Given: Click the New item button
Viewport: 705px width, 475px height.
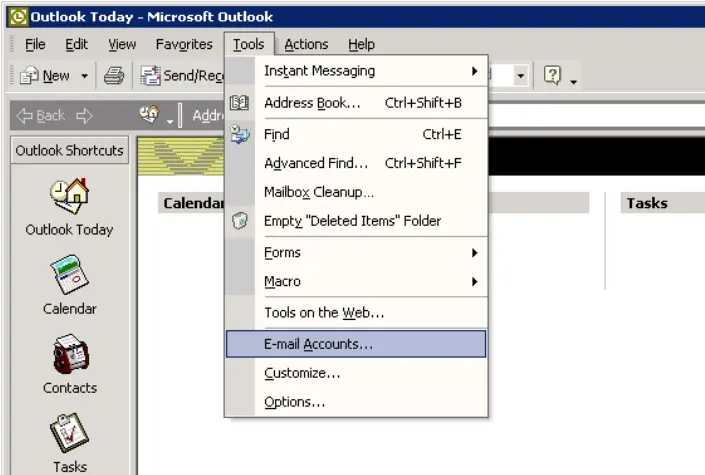Looking at the screenshot, I should 45,76.
